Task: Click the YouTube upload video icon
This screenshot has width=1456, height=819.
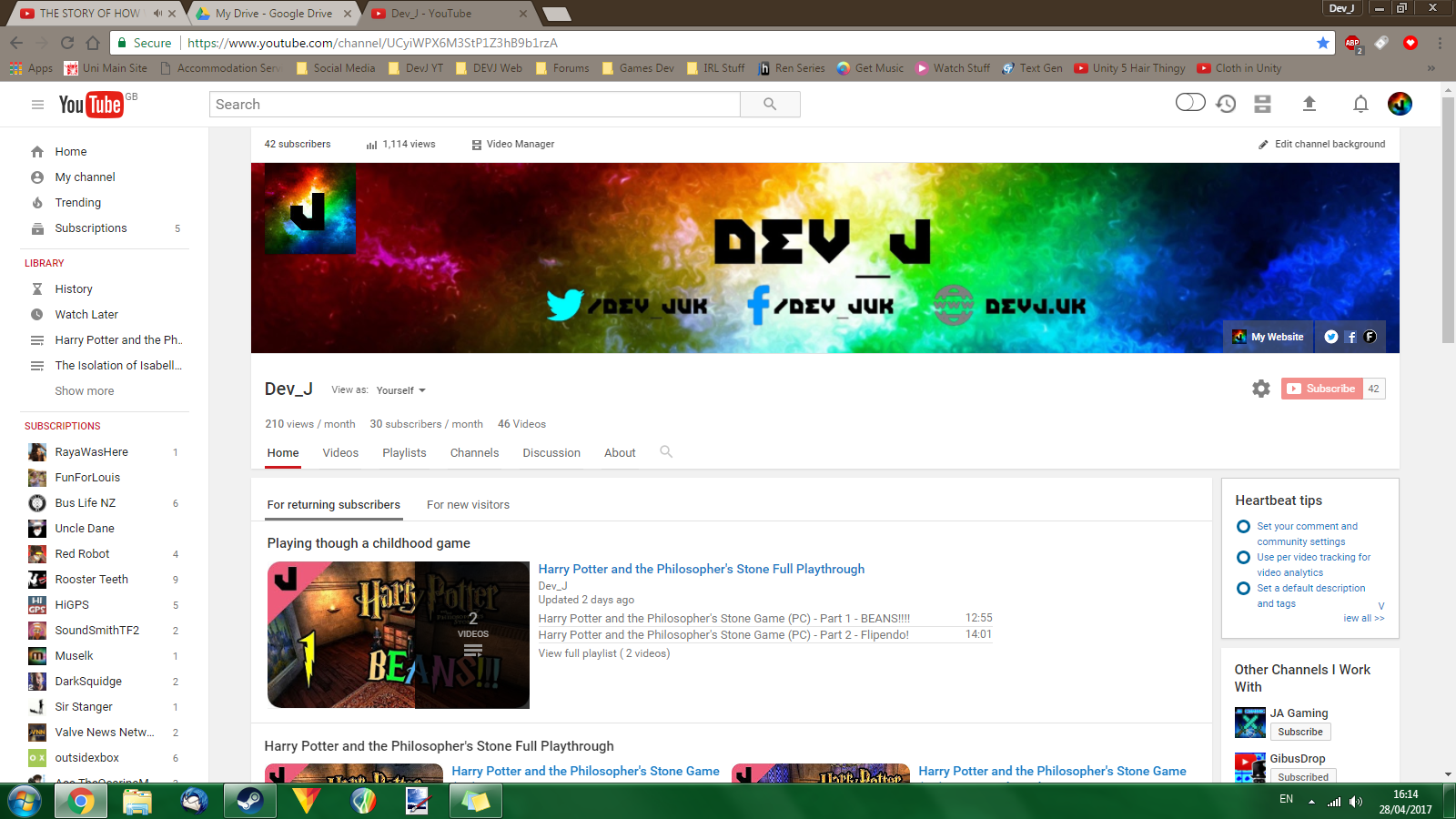Action: [x=1309, y=104]
